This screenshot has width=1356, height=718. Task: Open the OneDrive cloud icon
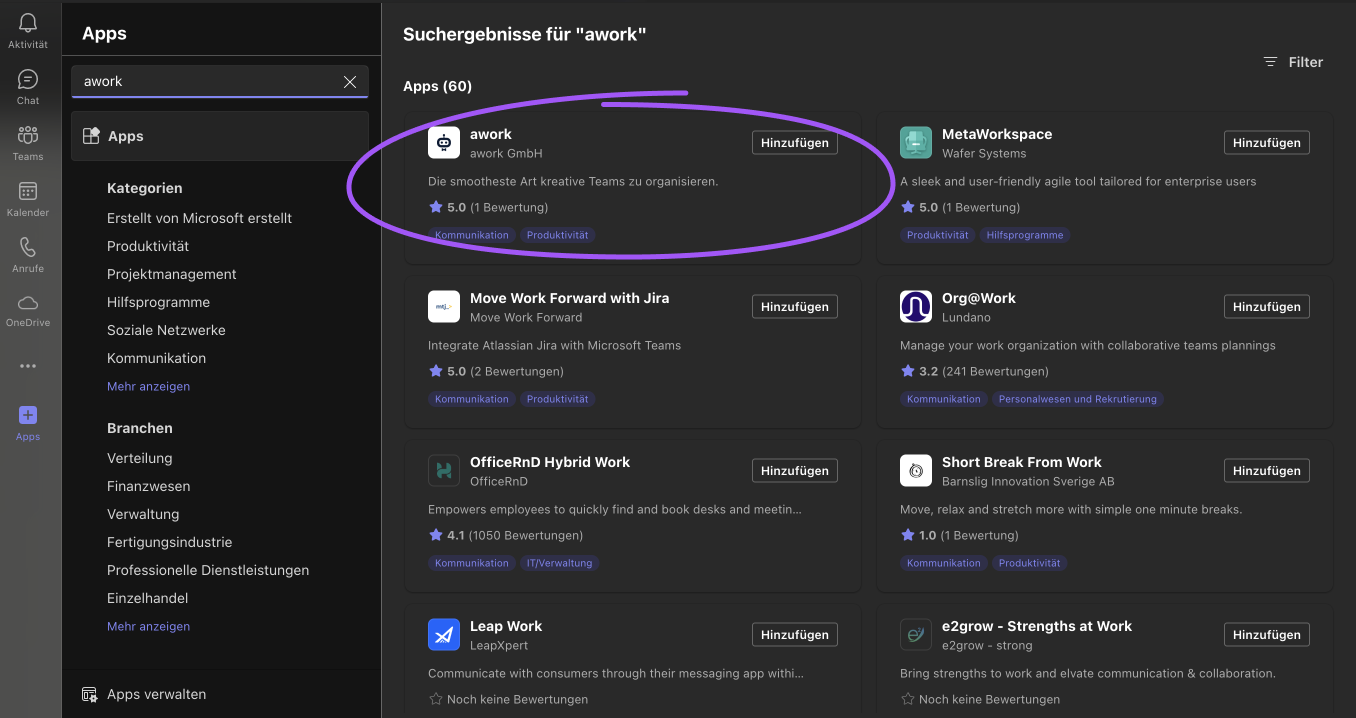point(28,303)
